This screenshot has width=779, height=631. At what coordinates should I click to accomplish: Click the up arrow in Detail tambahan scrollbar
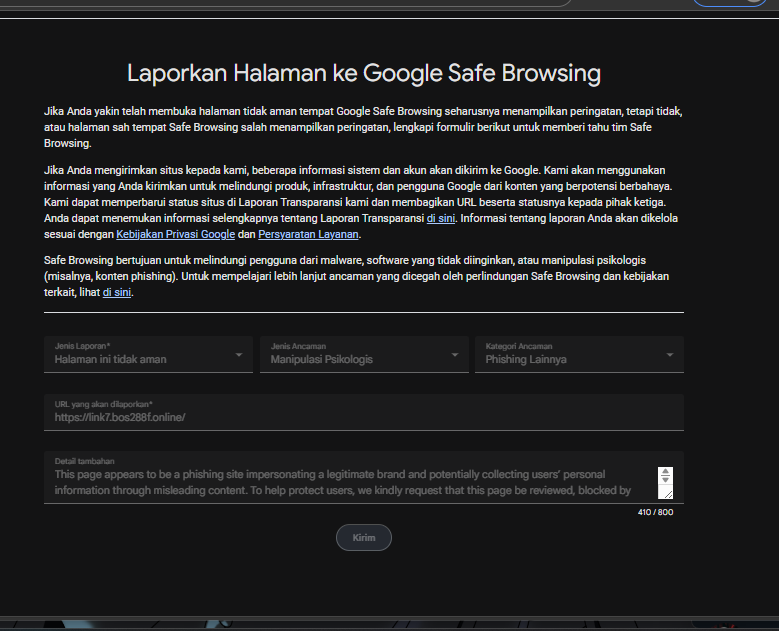(665, 472)
